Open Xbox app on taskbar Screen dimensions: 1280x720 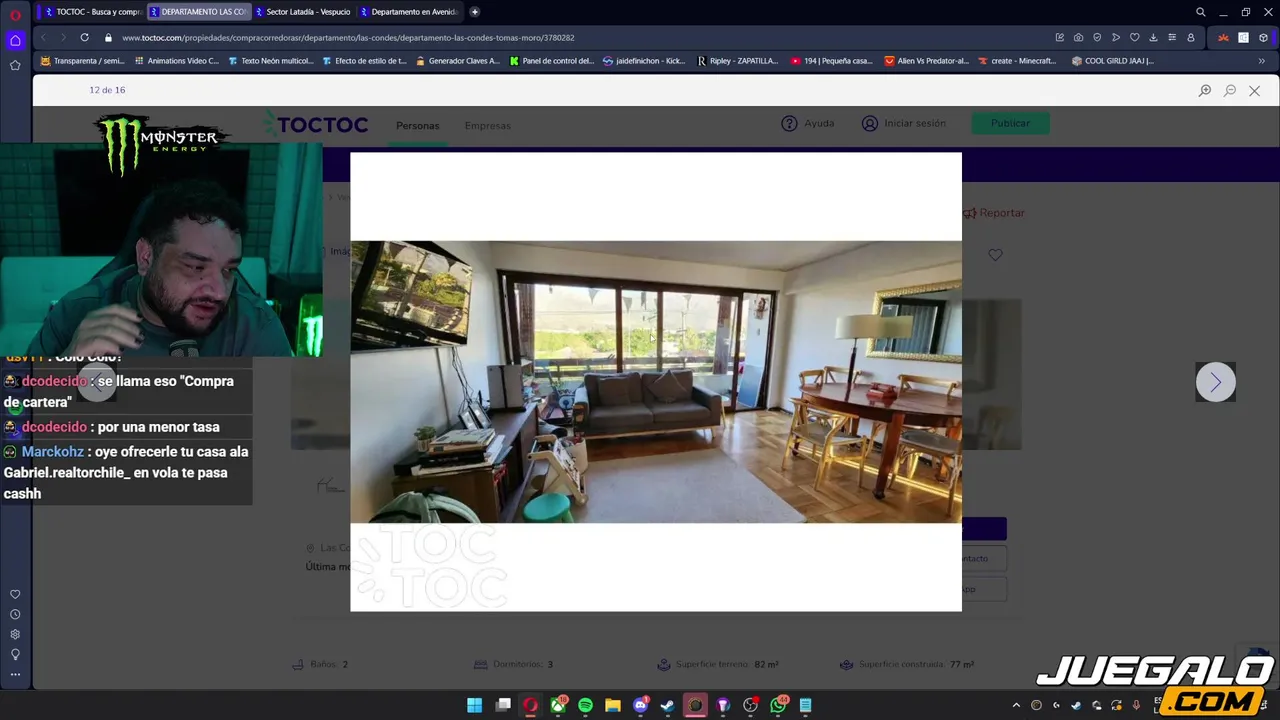click(558, 705)
